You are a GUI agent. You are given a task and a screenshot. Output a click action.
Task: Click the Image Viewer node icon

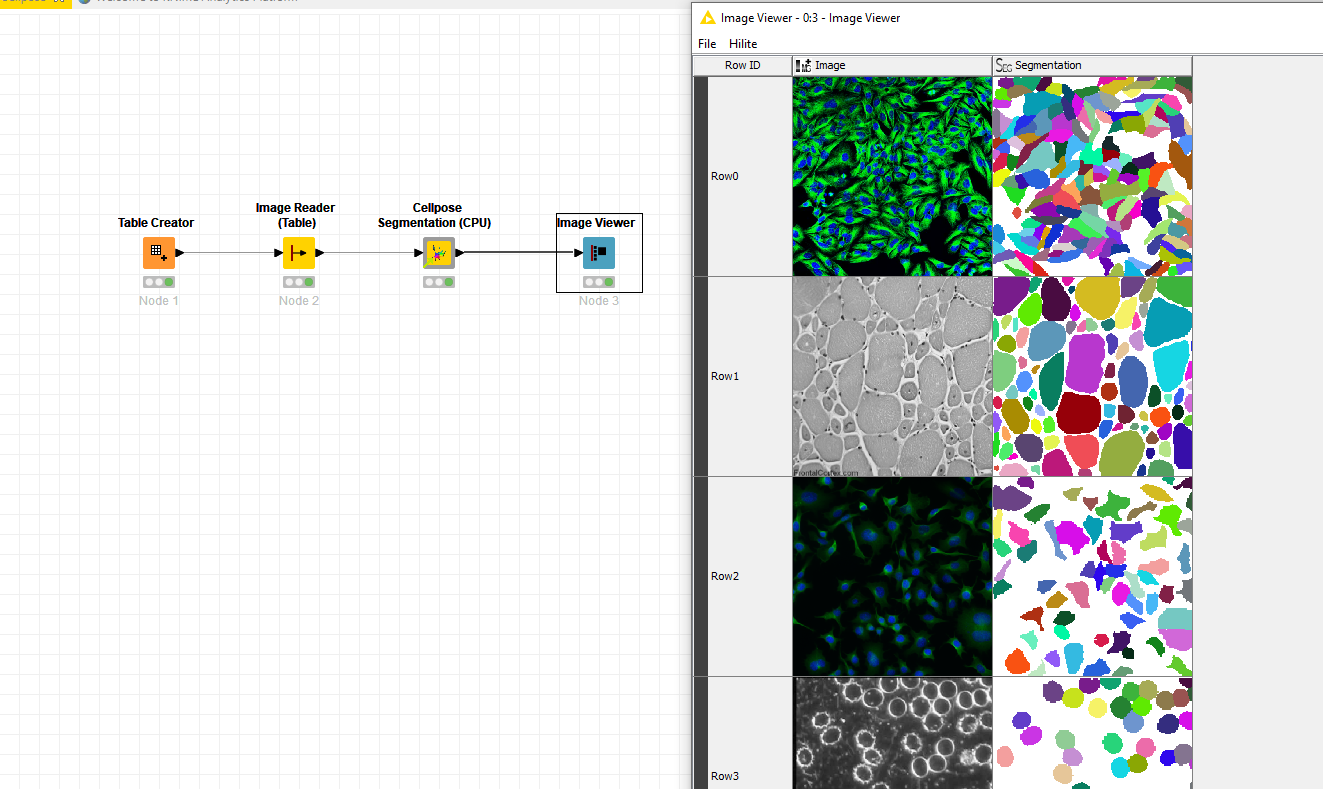click(x=599, y=253)
